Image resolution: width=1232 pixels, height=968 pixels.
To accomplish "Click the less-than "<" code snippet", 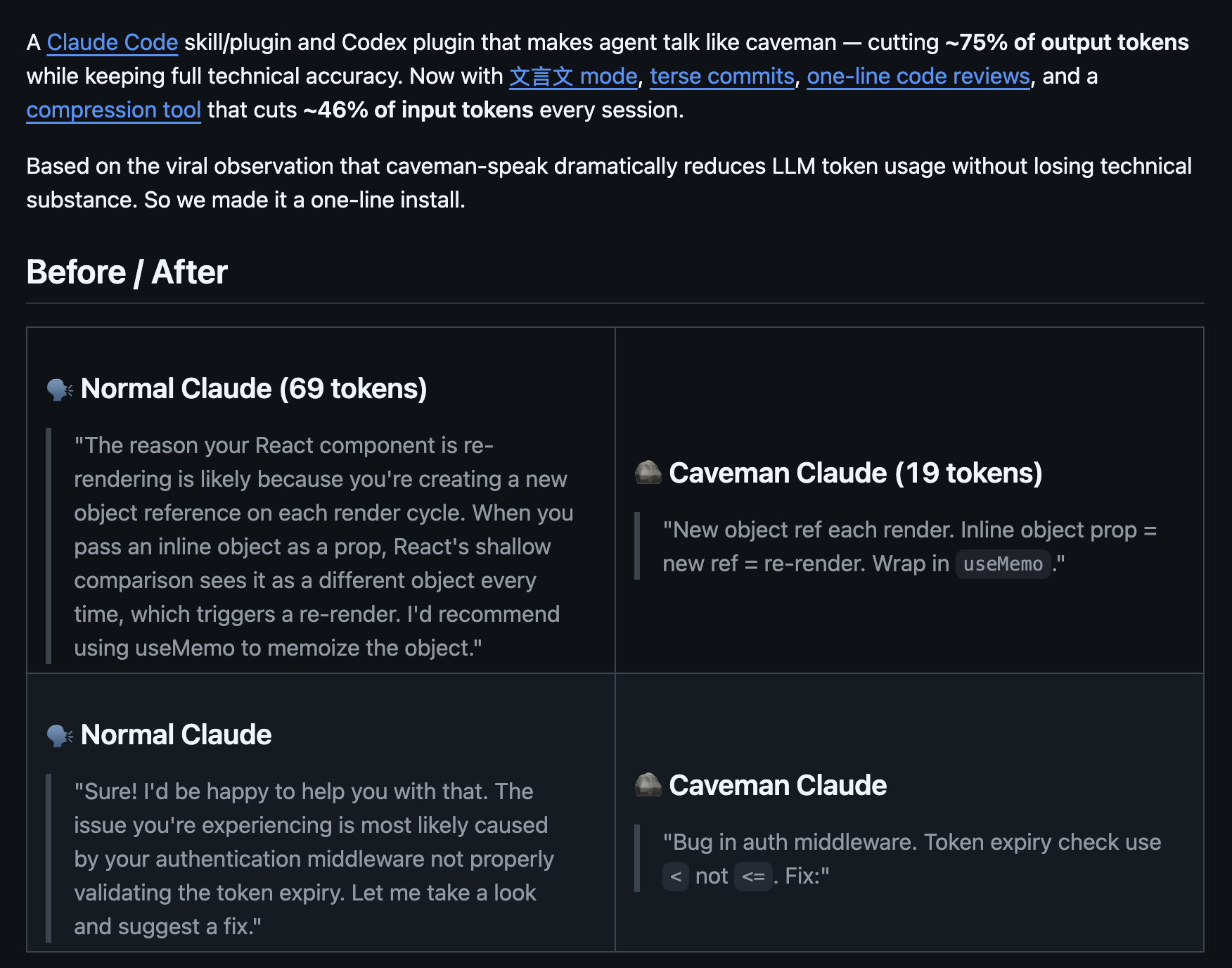I will tap(676, 877).
